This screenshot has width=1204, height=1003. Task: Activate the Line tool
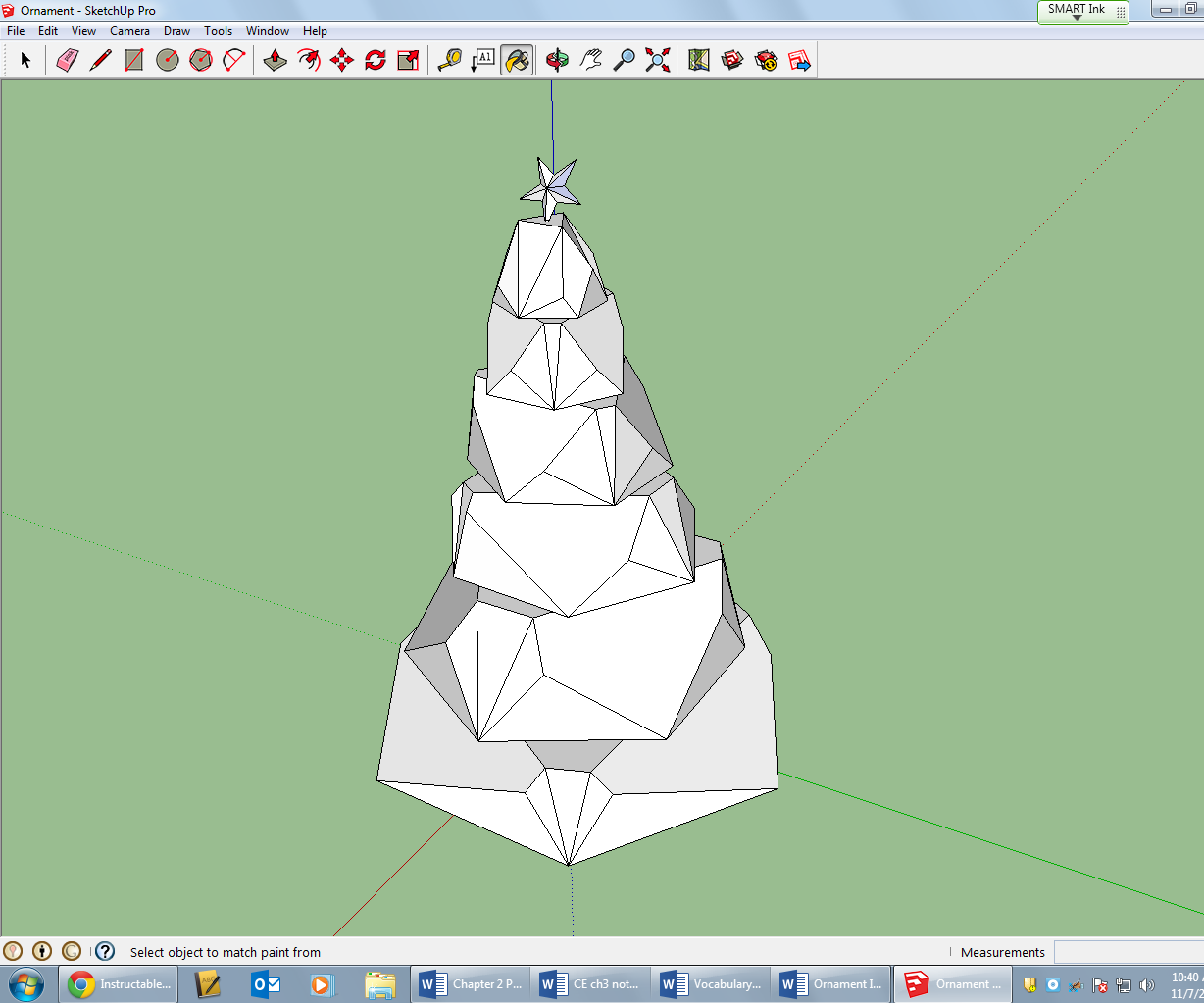pos(100,60)
